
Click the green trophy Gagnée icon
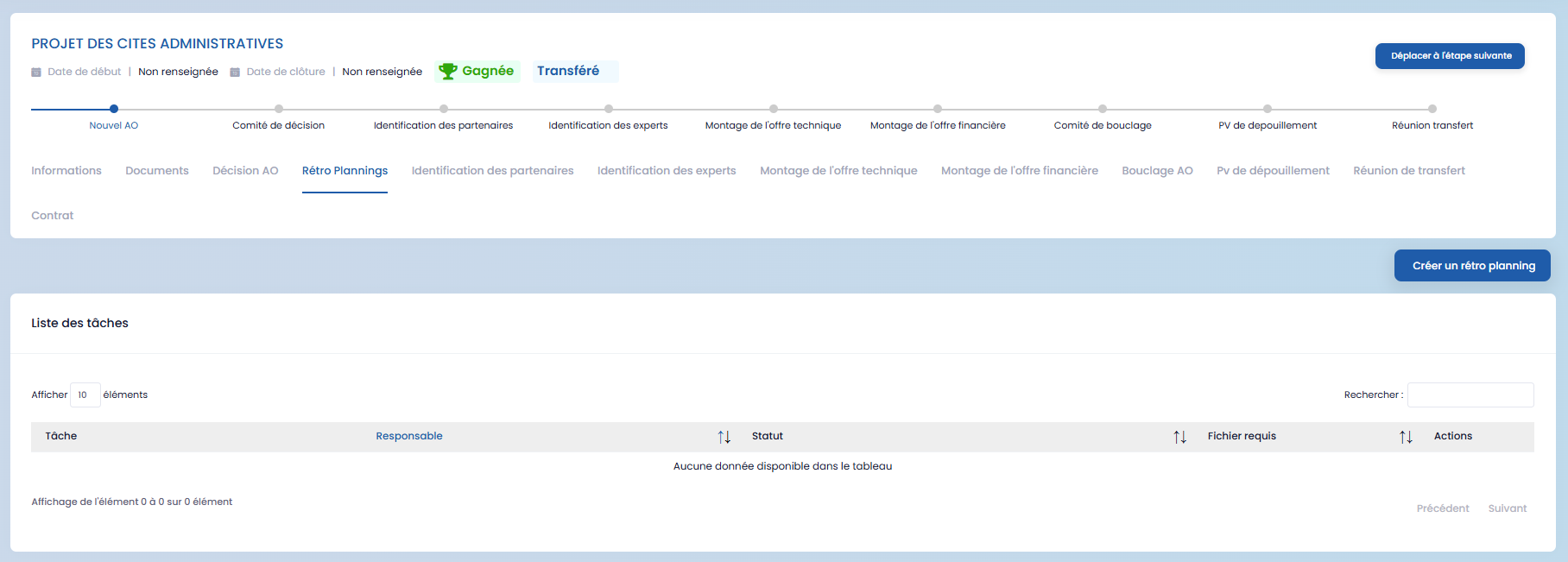447,72
